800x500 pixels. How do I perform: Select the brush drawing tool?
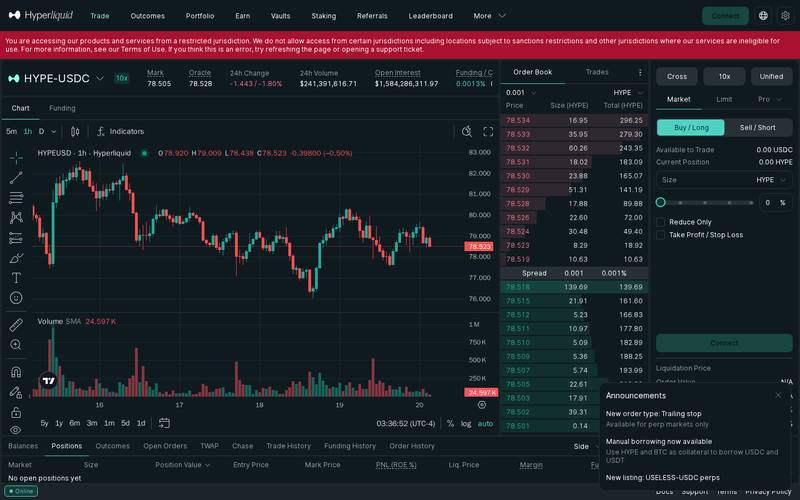click(x=16, y=258)
